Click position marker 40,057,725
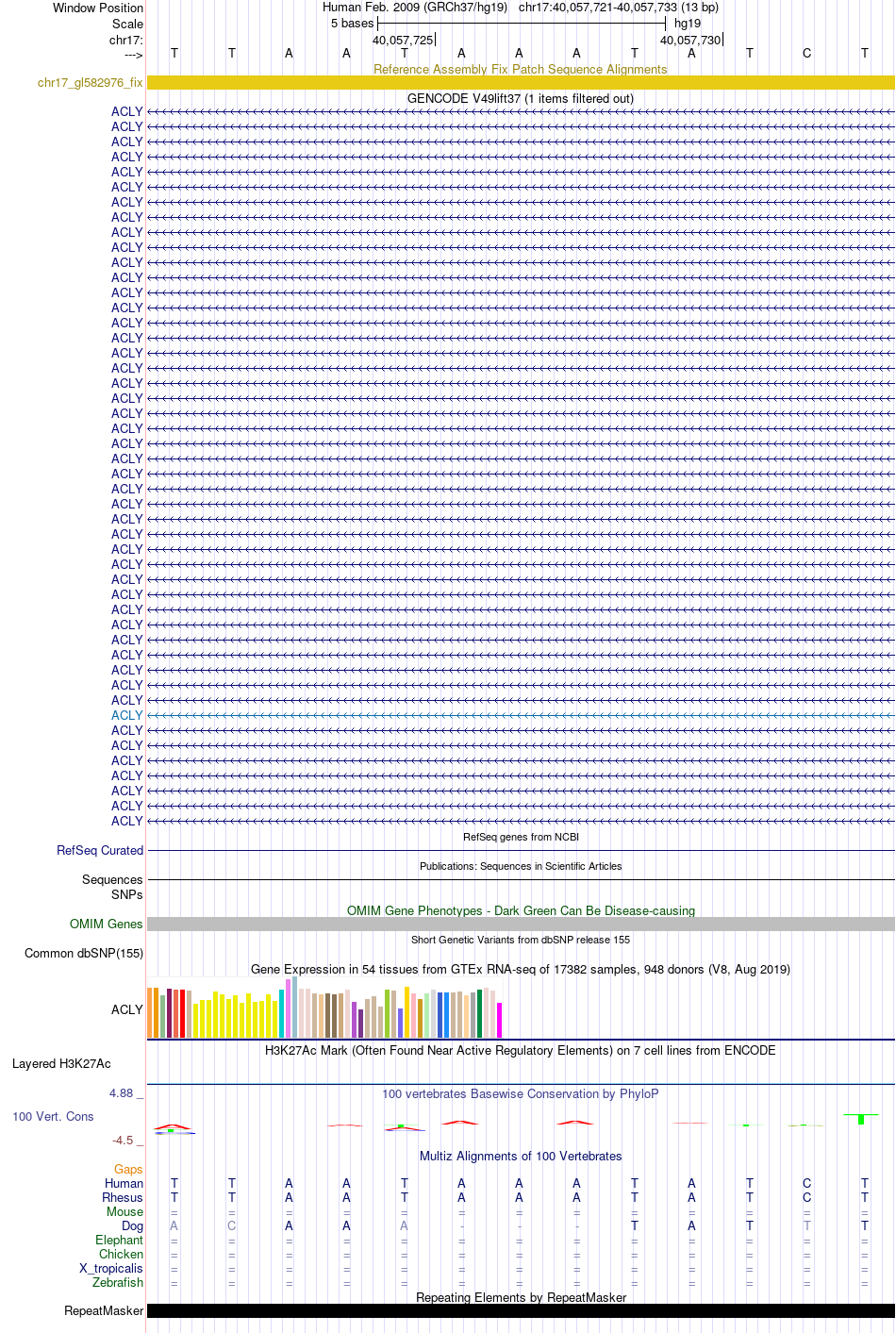The height and width of the screenshot is (1333, 896). coord(403,40)
